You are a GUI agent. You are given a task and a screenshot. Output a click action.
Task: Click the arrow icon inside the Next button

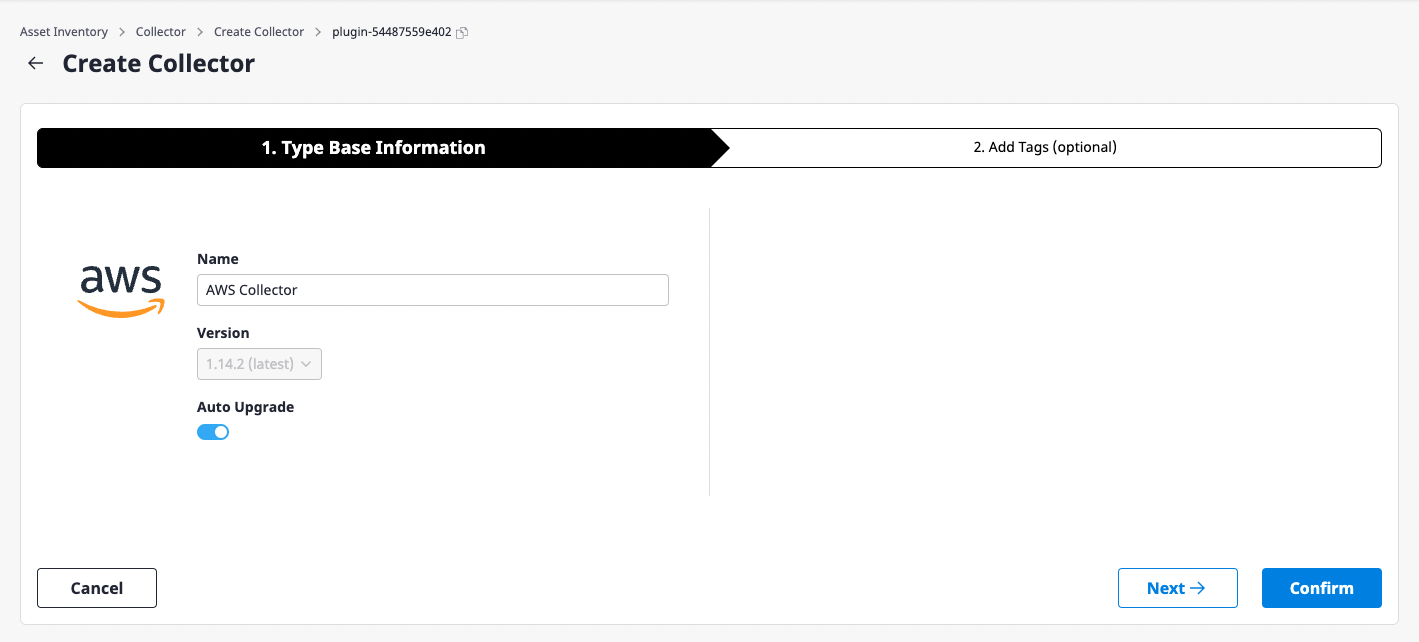1198,588
